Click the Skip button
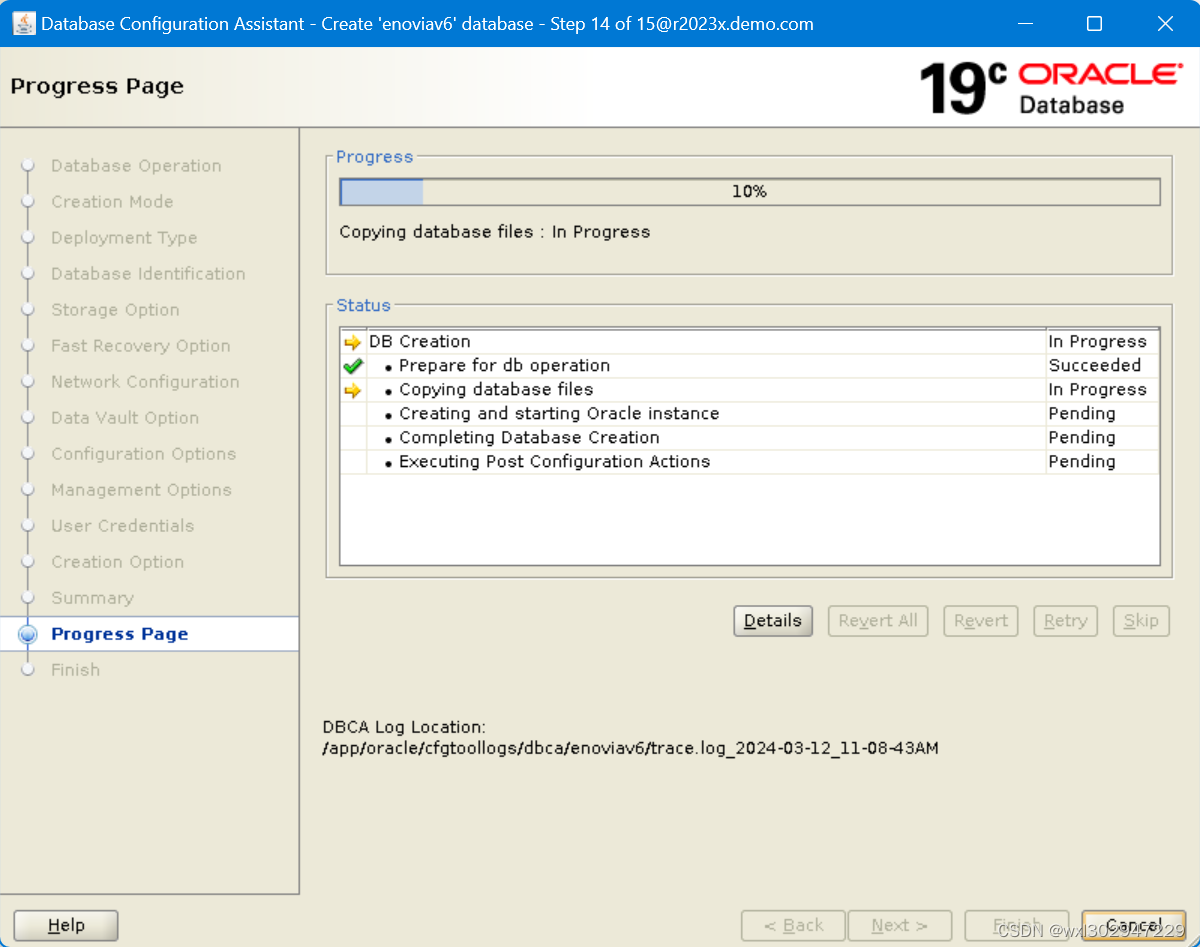Screen dimensions: 1200x947 [x=1141, y=621]
